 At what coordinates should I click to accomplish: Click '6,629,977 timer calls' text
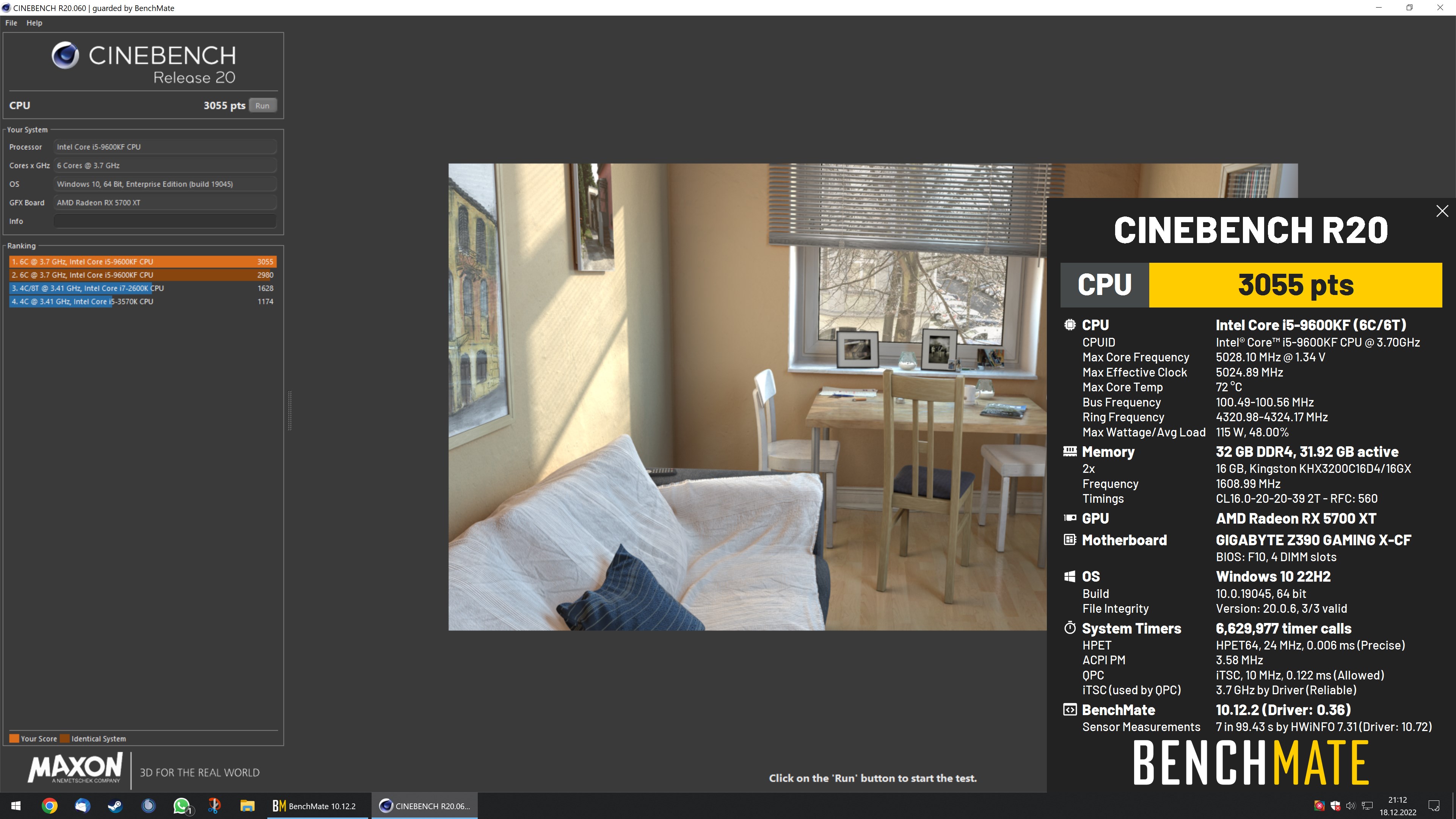pyautogui.click(x=1283, y=629)
